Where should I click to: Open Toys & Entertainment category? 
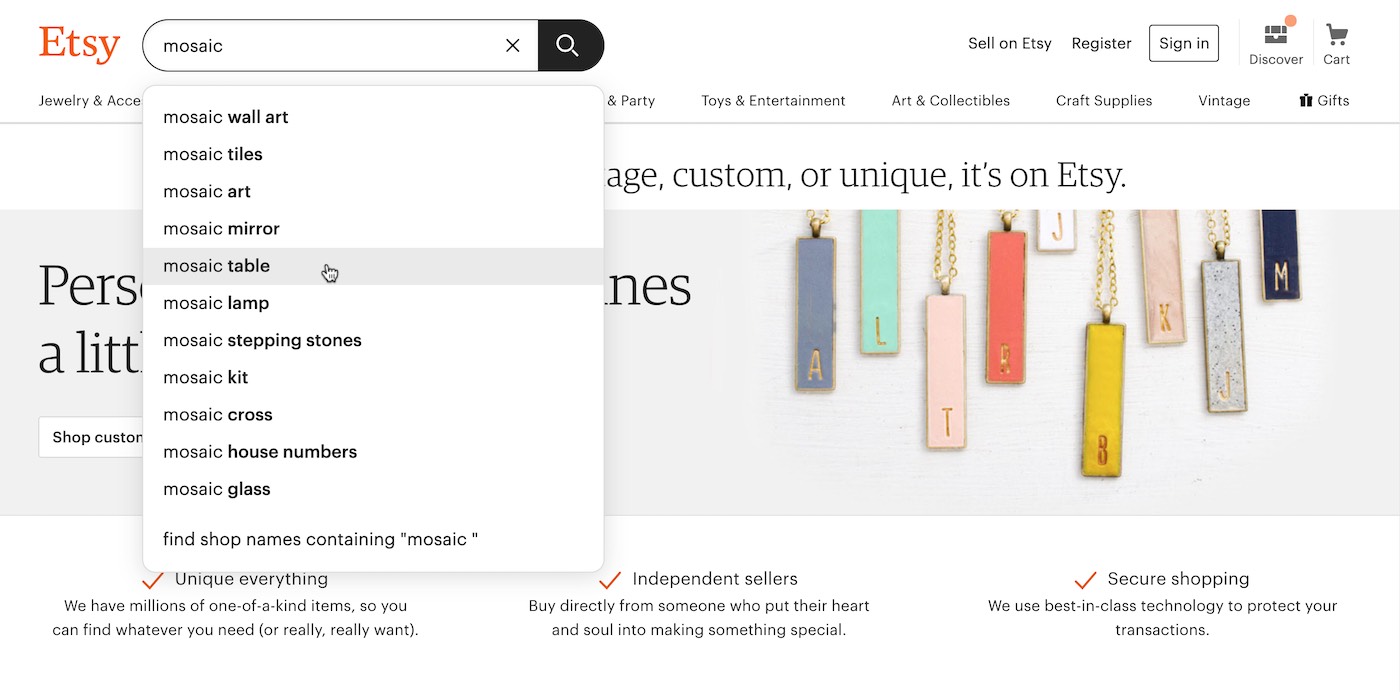point(773,101)
